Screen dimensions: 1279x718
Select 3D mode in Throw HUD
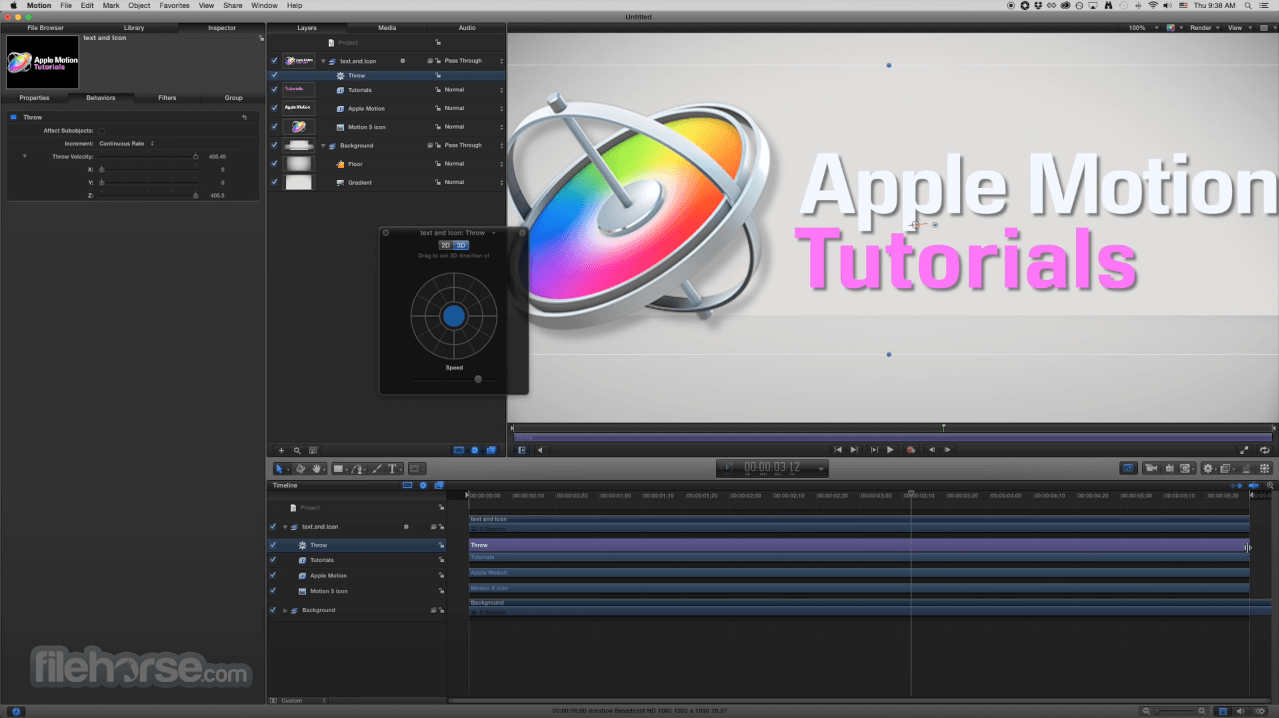pyautogui.click(x=461, y=245)
